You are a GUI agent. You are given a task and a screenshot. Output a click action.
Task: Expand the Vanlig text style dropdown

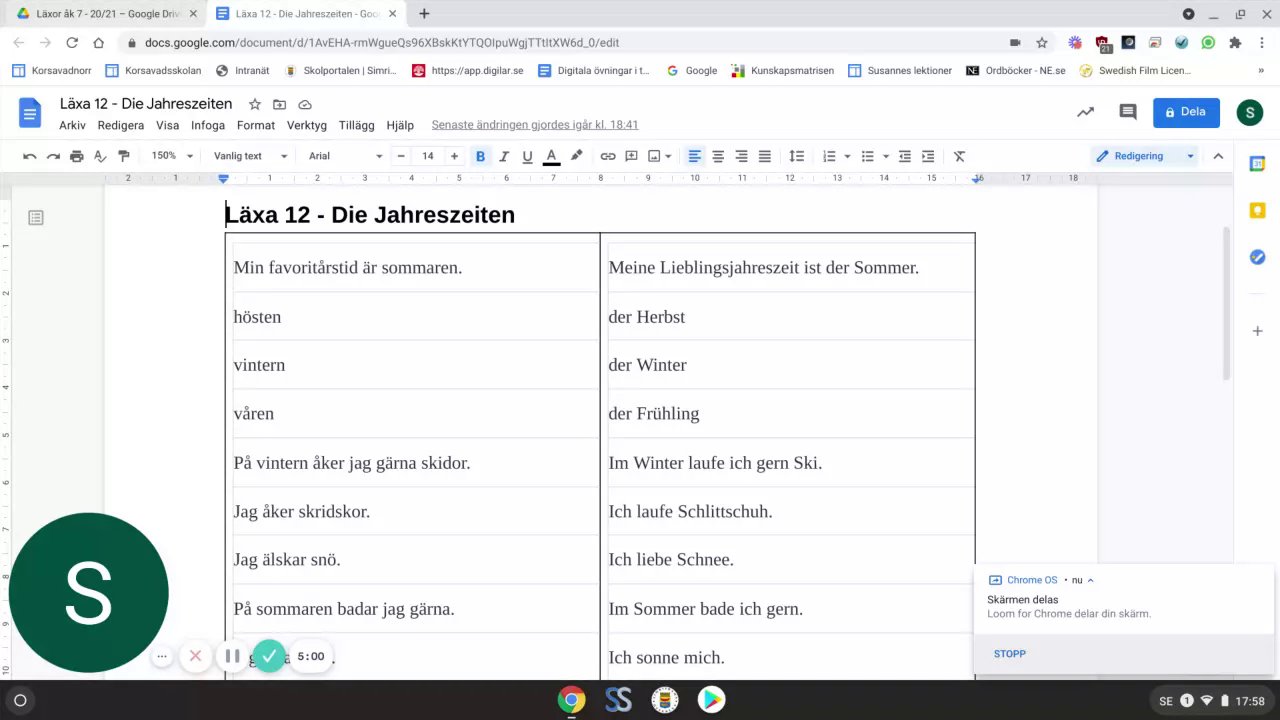pyautogui.click(x=250, y=156)
